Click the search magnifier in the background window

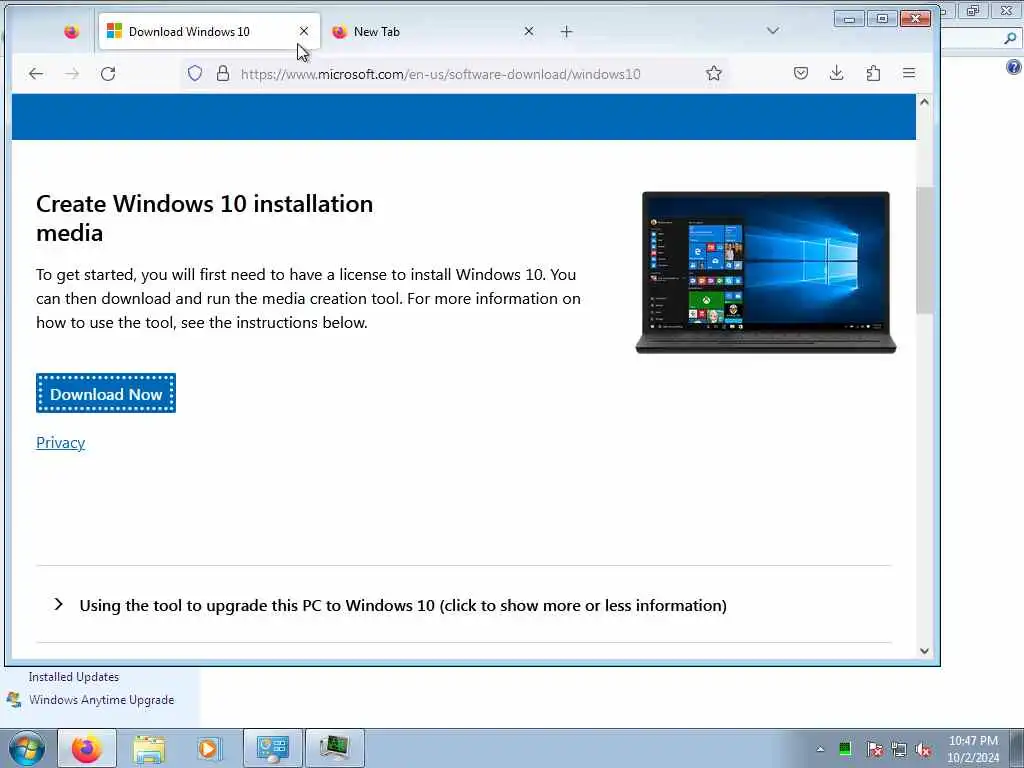pos(1010,39)
